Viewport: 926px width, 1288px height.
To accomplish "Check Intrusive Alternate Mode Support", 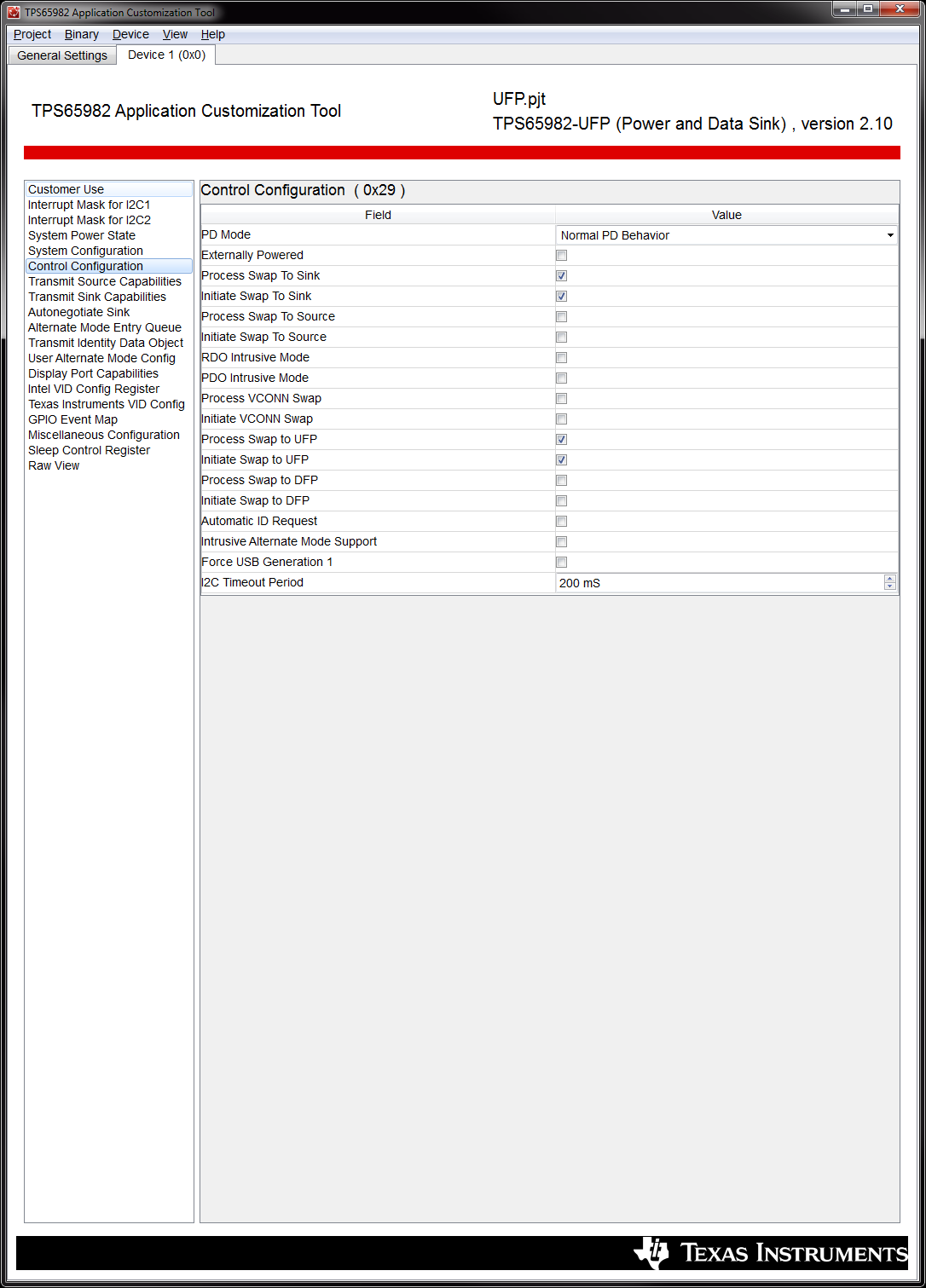I will (x=561, y=541).
